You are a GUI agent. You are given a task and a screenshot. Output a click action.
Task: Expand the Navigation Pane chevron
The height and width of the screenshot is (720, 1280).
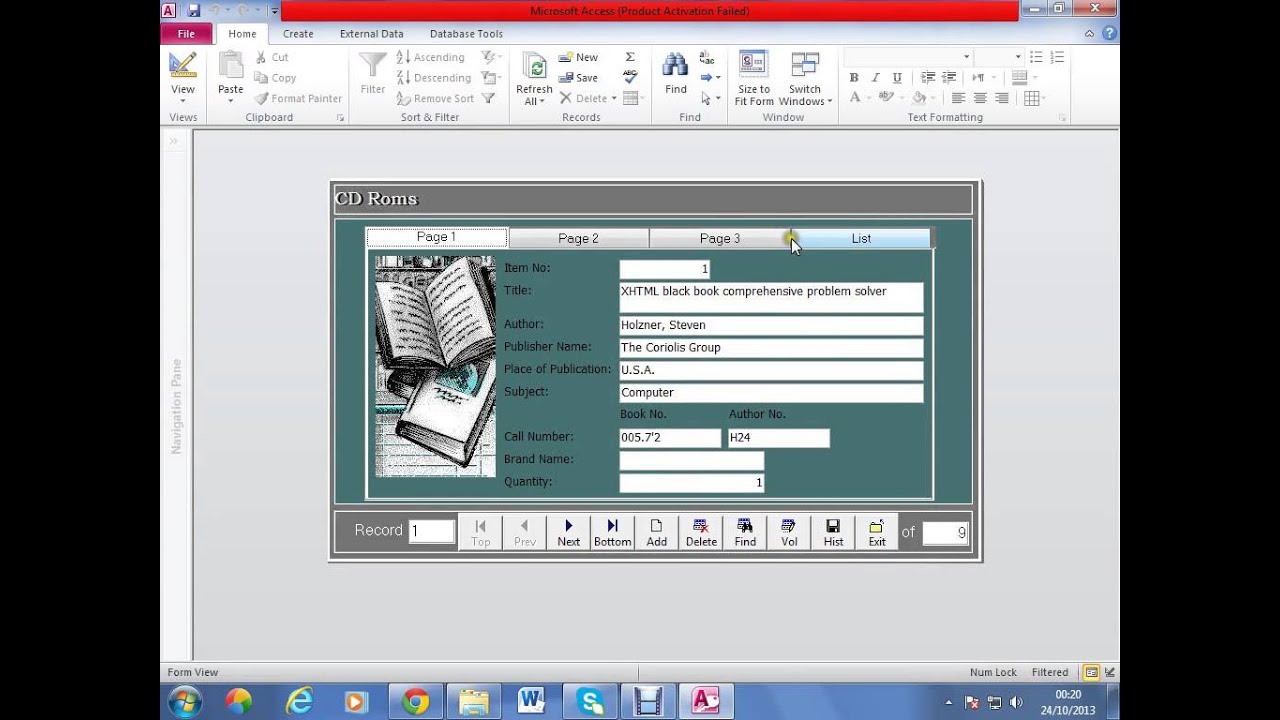pos(173,141)
